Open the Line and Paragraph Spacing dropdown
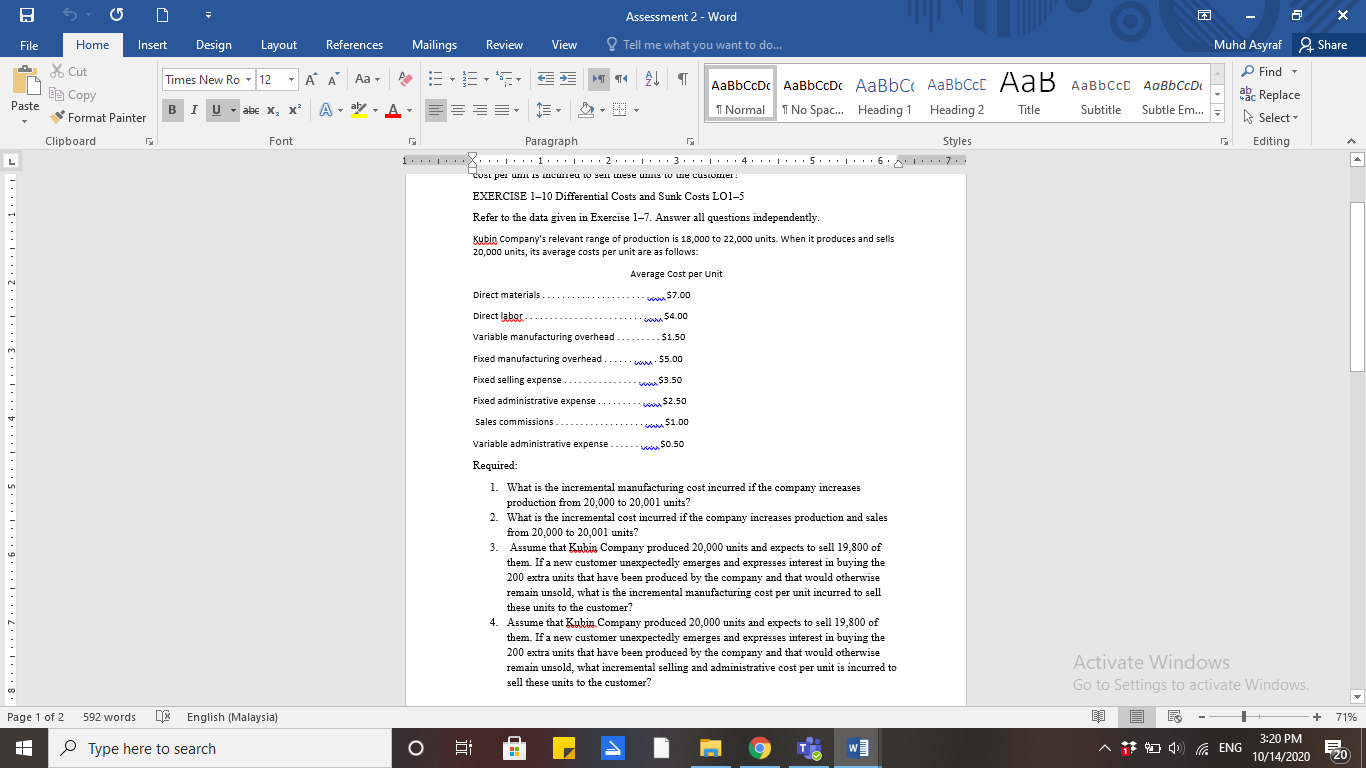 (548, 110)
